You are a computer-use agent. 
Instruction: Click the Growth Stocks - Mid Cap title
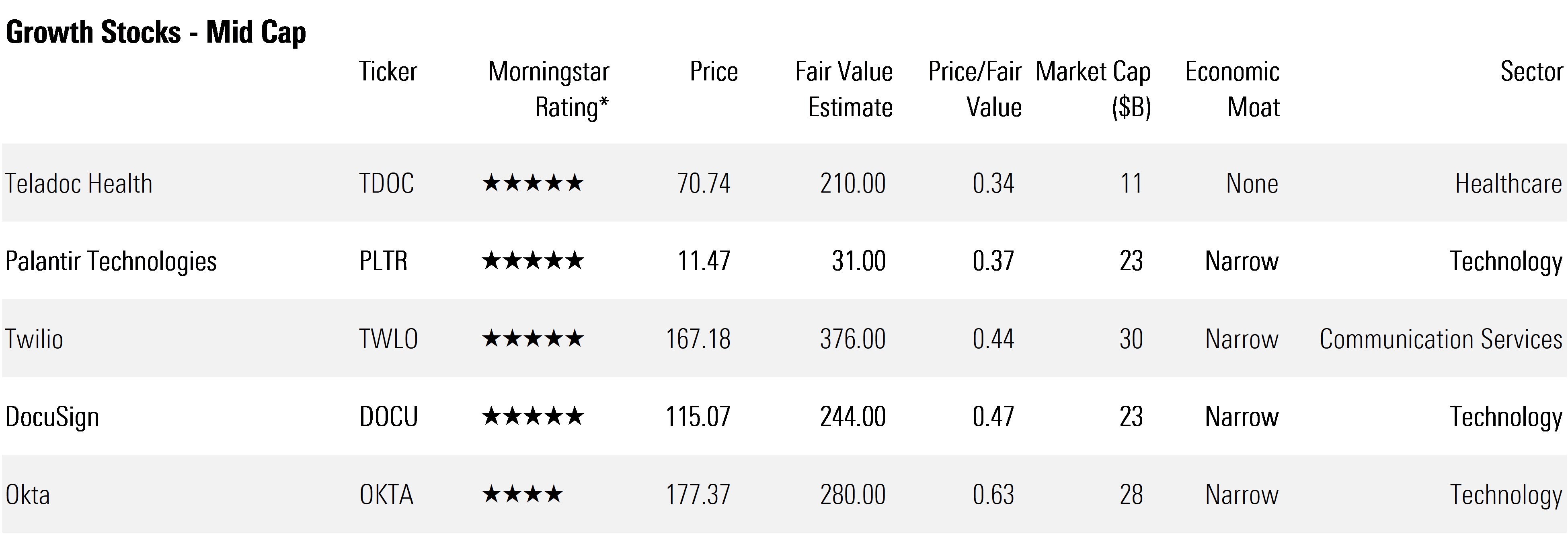[156, 33]
